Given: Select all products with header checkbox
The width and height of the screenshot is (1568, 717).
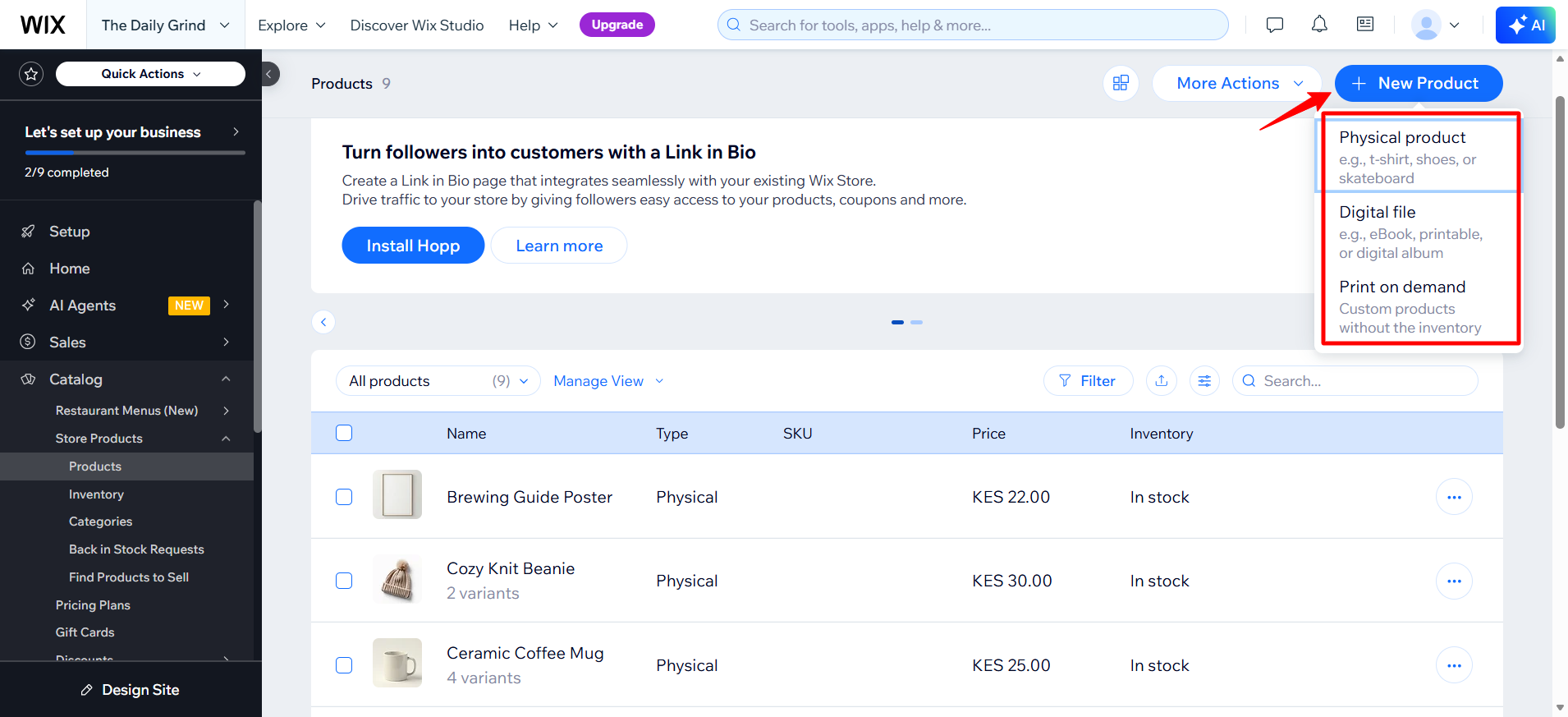Looking at the screenshot, I should 344,433.
